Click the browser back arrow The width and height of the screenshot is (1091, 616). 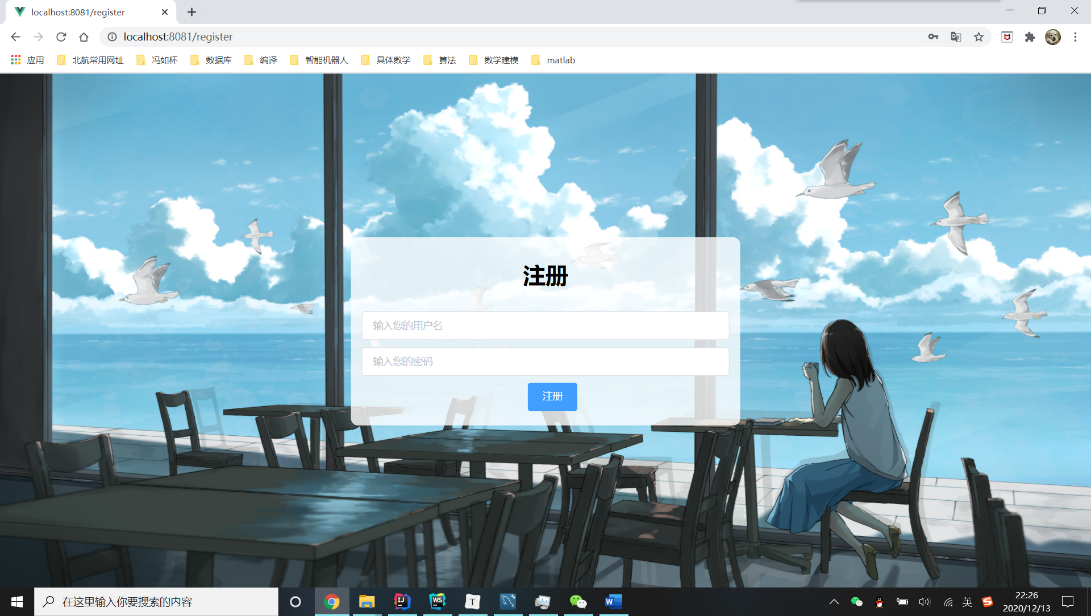coord(15,37)
